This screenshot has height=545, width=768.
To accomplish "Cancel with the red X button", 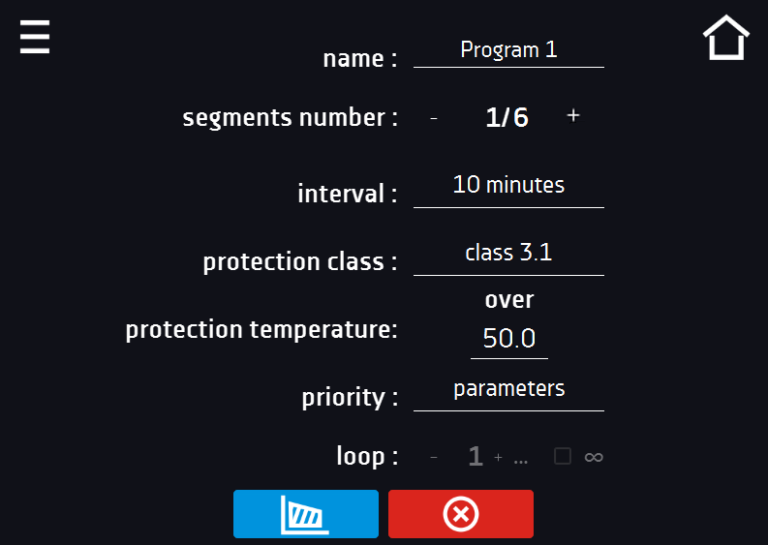I will [460, 514].
